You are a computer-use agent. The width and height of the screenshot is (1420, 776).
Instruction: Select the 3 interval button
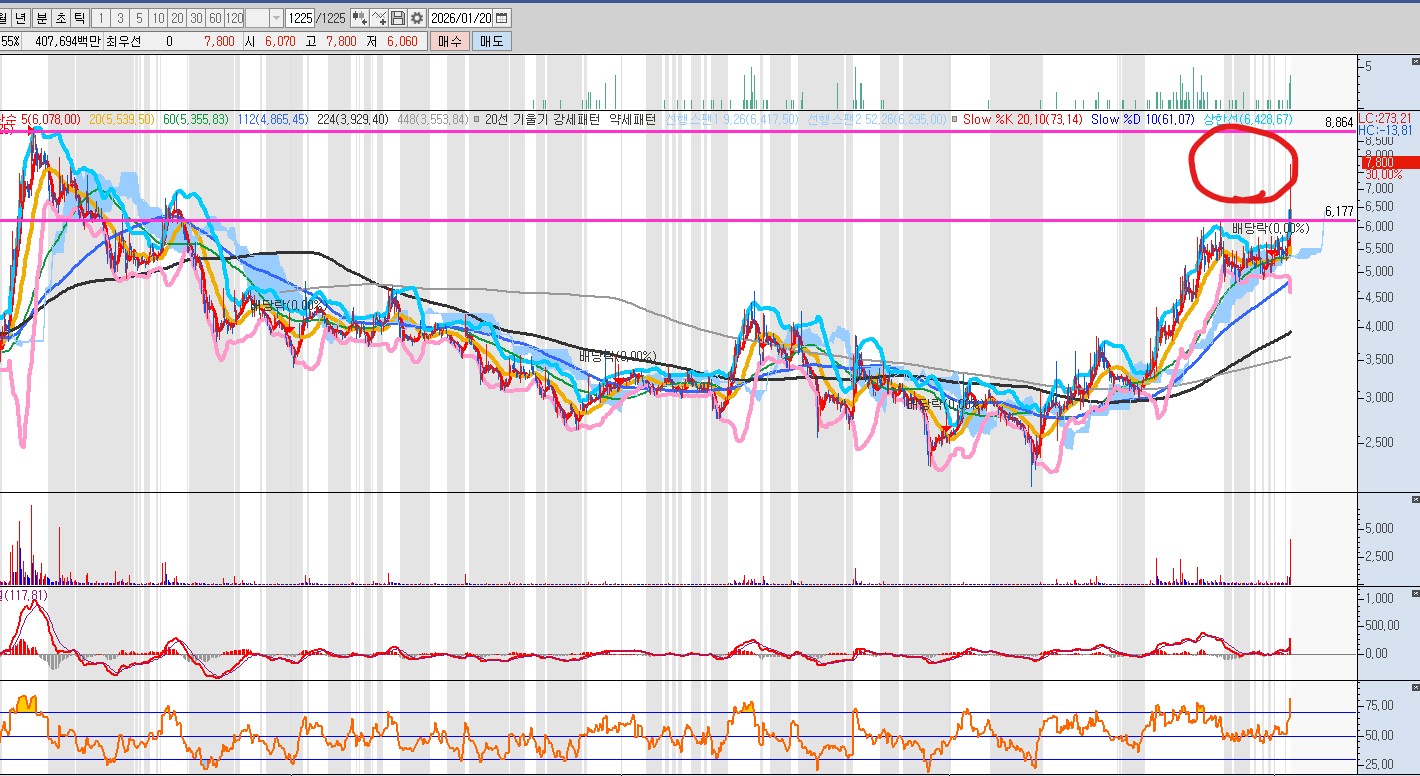point(121,18)
